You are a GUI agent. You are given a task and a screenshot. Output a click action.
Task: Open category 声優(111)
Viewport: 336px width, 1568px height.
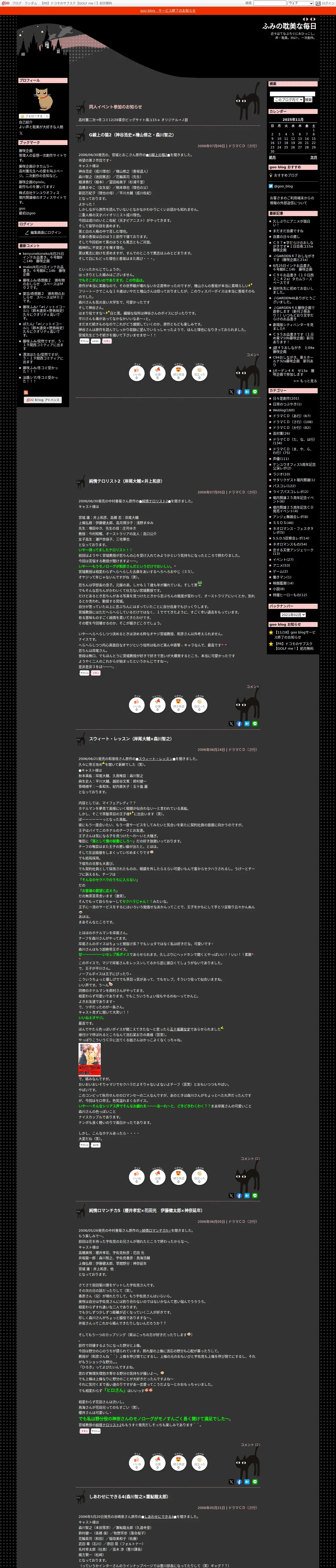click(281, 459)
